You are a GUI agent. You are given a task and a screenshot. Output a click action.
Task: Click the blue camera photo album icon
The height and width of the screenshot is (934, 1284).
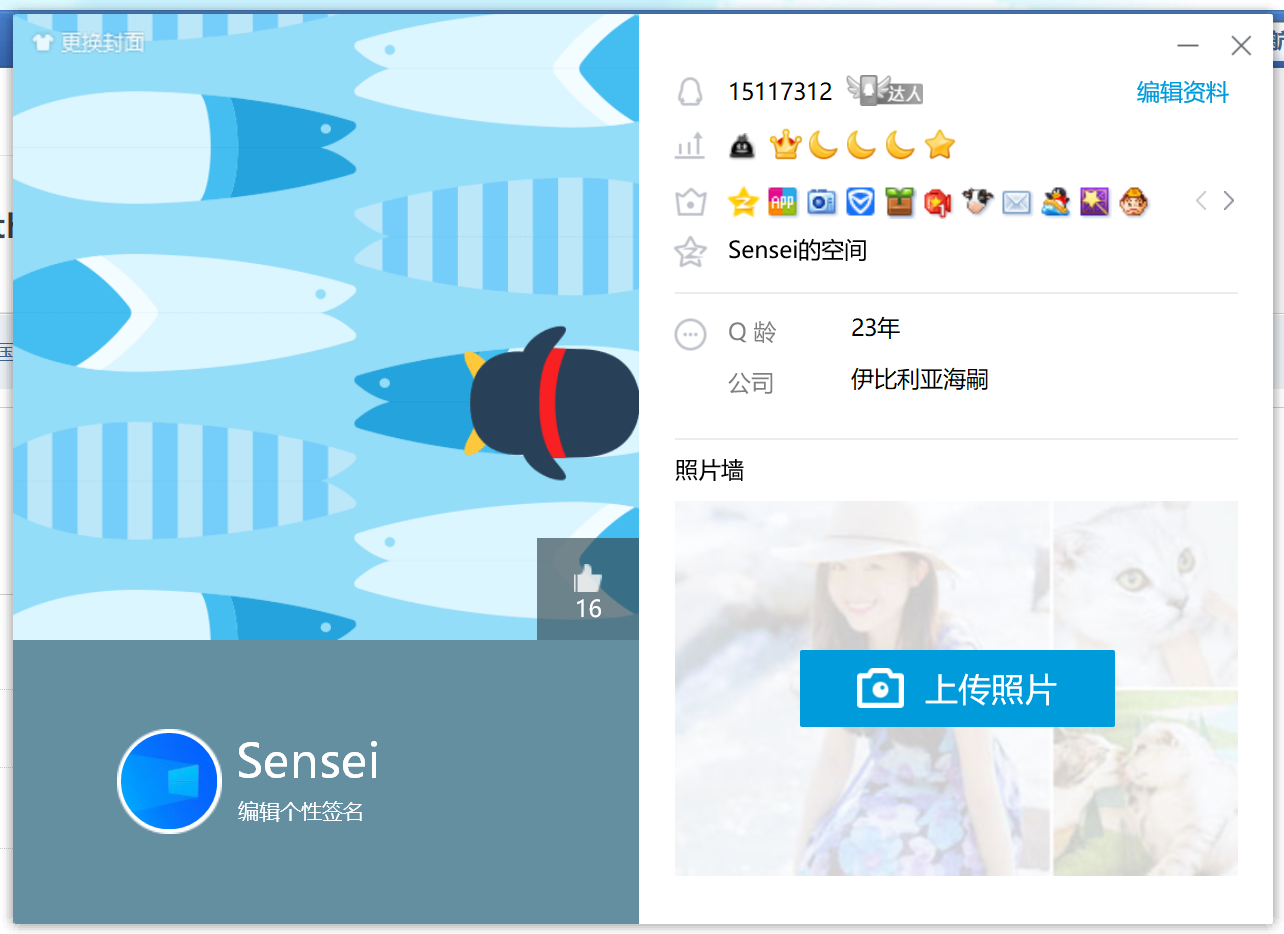(821, 201)
